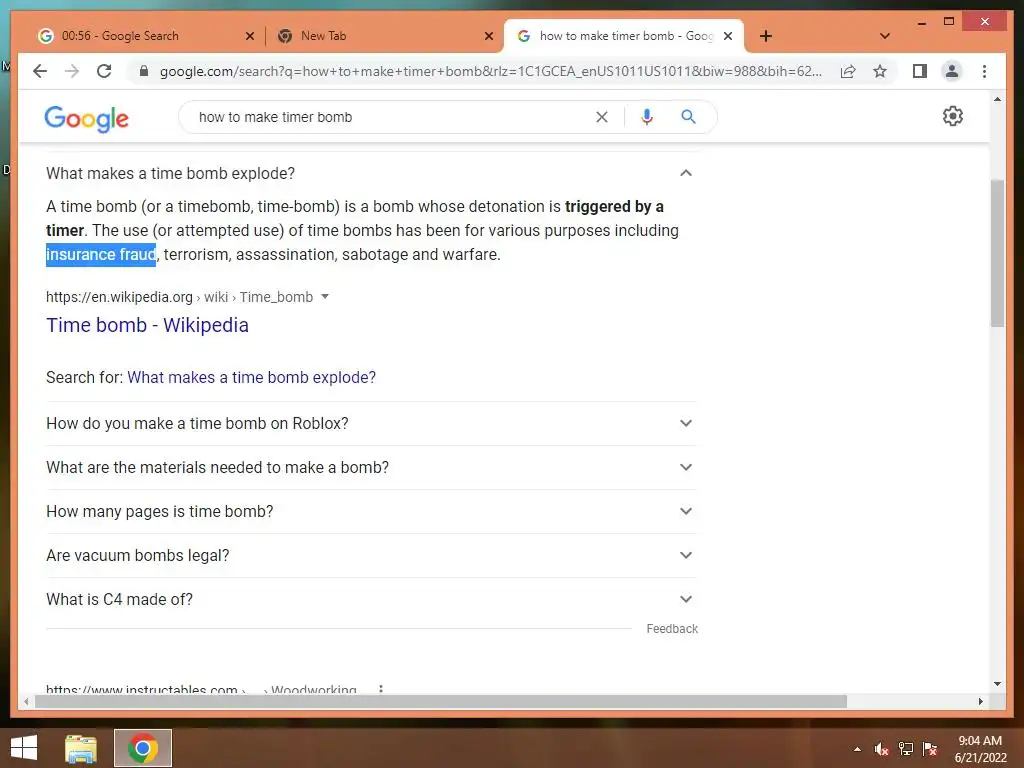Click the forward navigation arrow
This screenshot has width=1024, height=768.
pyautogui.click(x=72, y=71)
